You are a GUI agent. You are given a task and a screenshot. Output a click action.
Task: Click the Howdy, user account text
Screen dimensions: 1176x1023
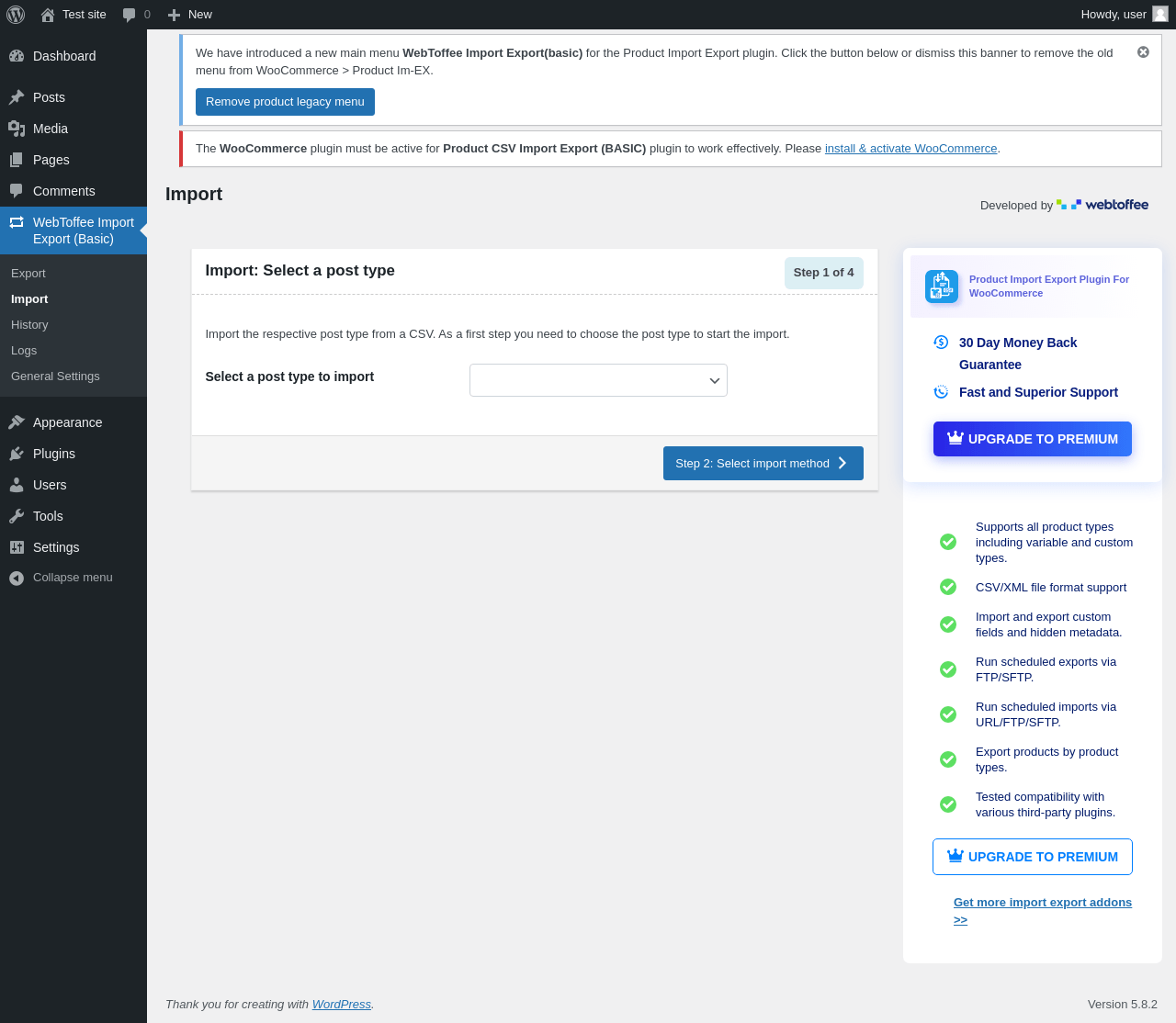(x=1114, y=15)
